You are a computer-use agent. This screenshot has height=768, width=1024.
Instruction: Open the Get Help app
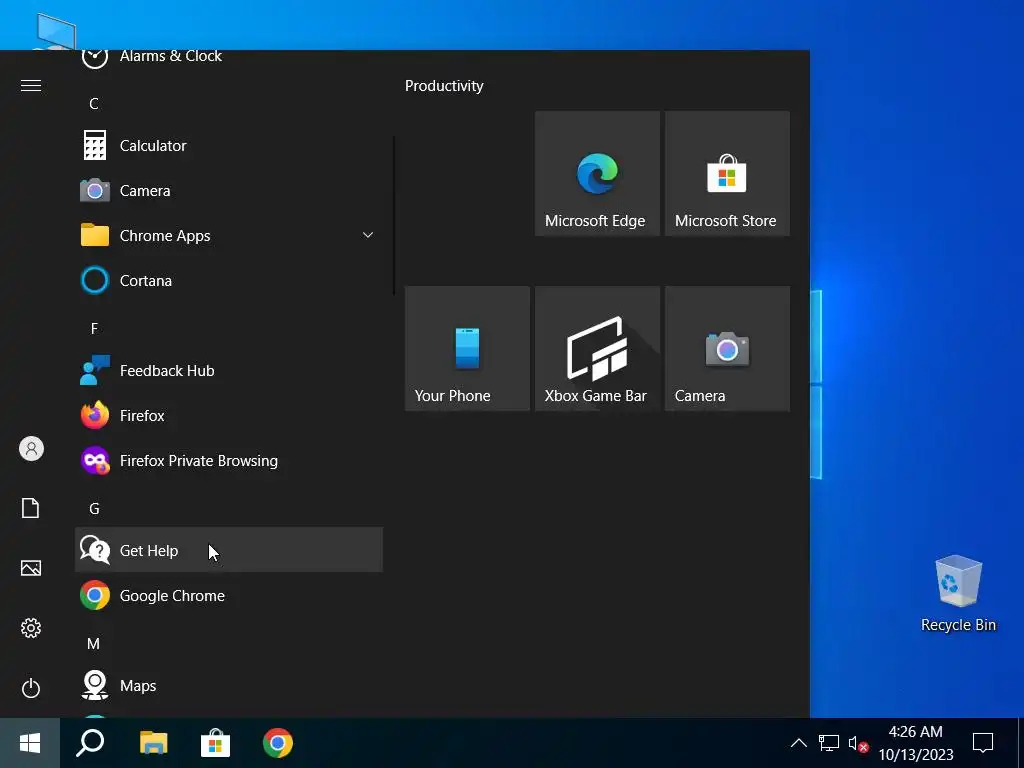229,550
